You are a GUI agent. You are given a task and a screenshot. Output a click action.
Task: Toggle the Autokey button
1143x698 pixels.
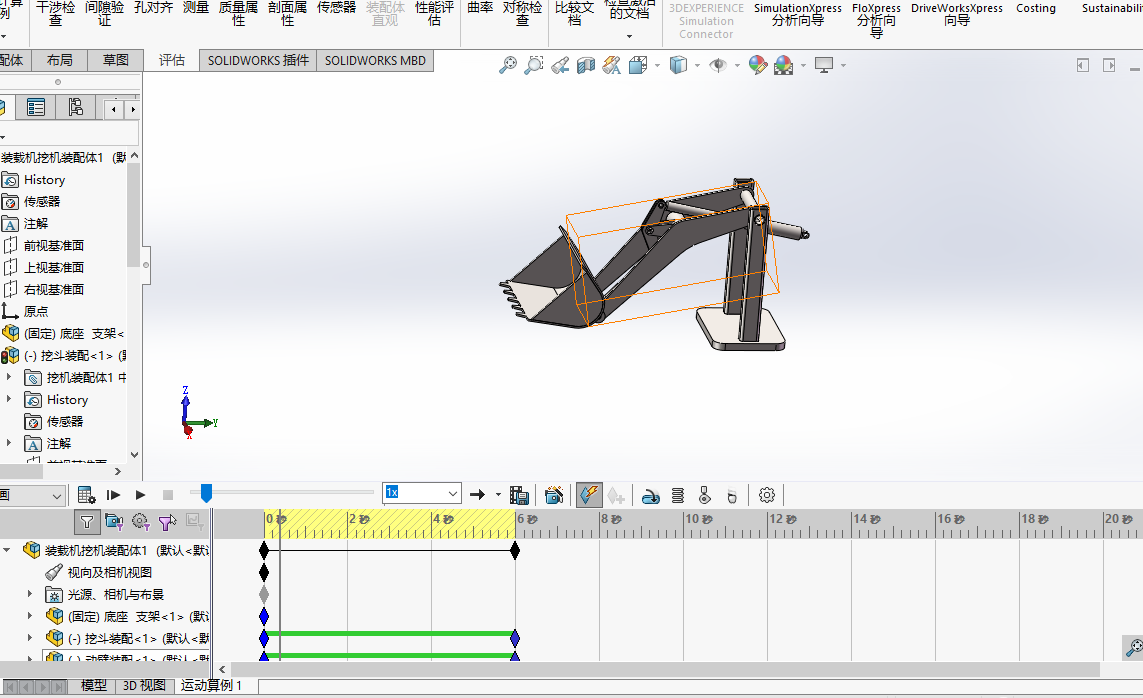coord(587,494)
